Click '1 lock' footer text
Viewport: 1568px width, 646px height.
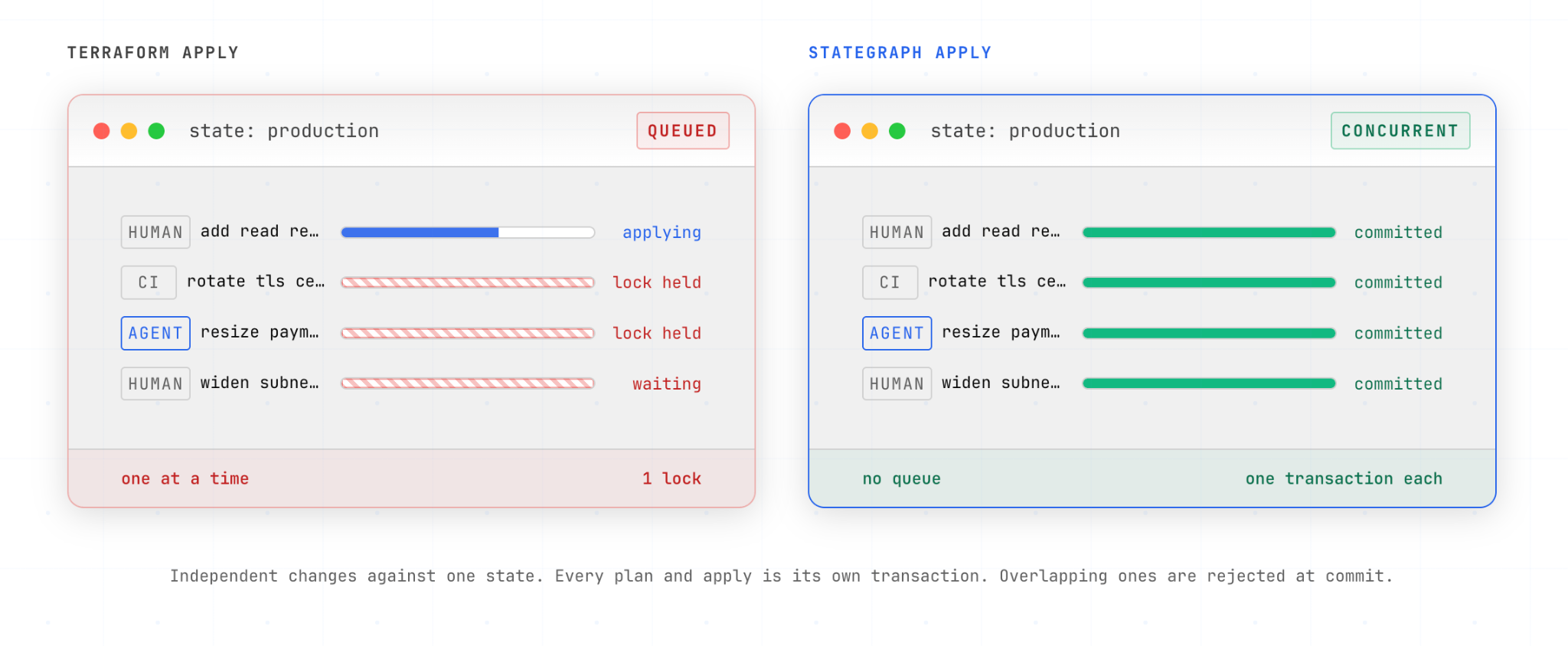[x=671, y=478]
